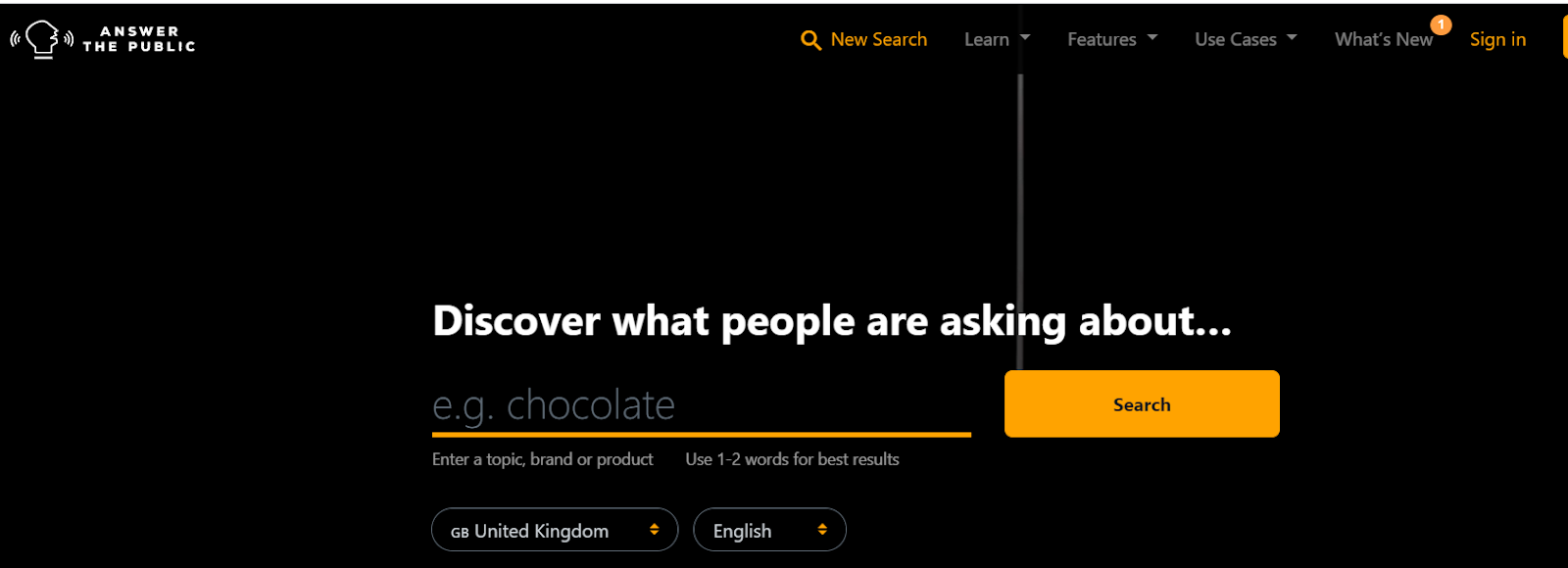
Task: Click the caret arrow next to Features
Action: click(x=1152, y=37)
